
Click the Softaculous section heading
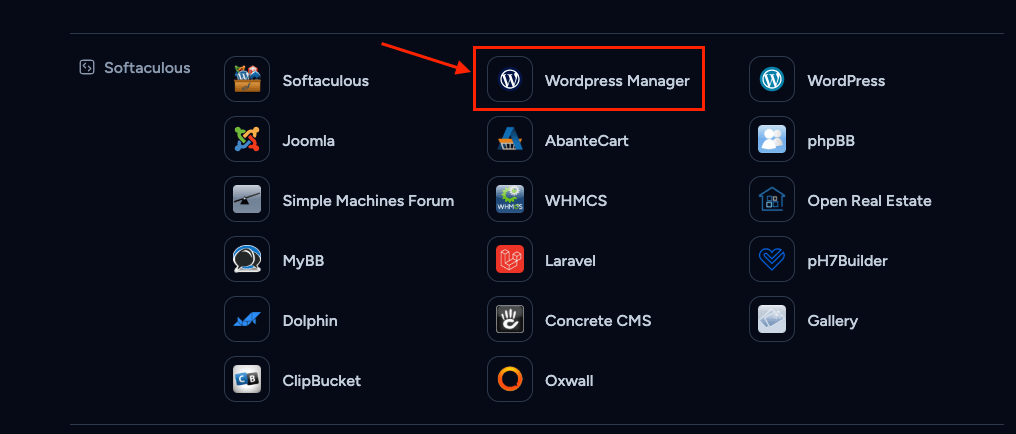[x=147, y=68]
